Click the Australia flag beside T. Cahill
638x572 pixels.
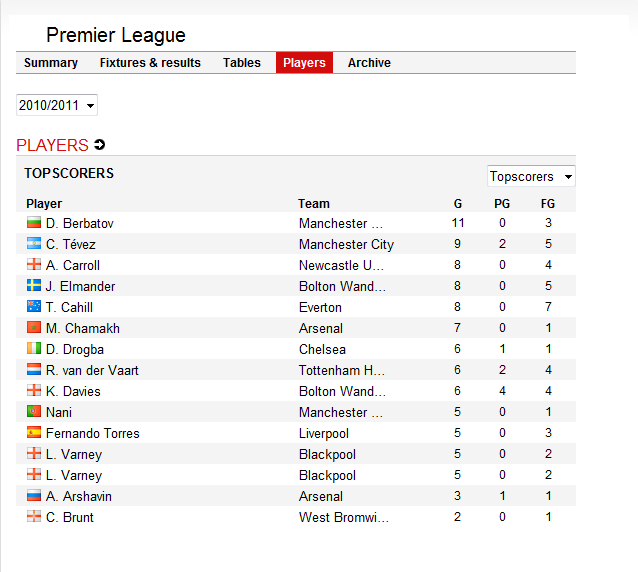34,306
